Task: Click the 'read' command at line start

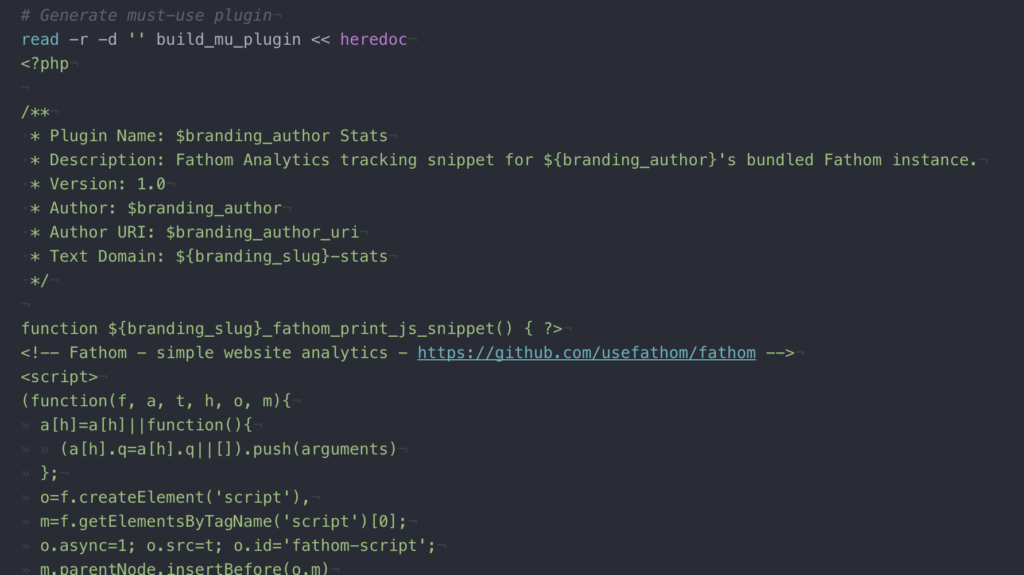Action: [40, 39]
